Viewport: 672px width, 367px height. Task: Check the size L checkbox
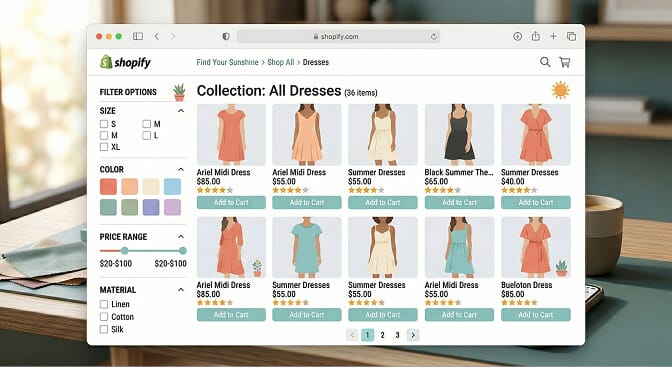(x=147, y=135)
